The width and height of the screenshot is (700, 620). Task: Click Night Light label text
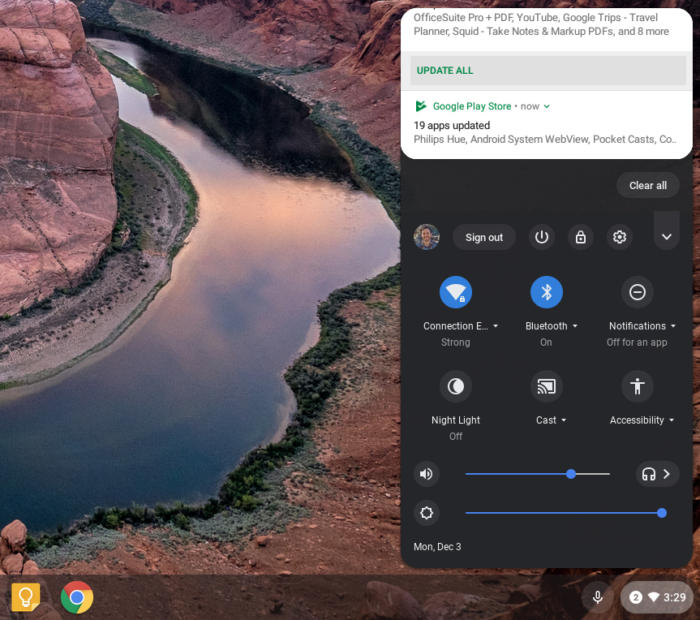[455, 420]
